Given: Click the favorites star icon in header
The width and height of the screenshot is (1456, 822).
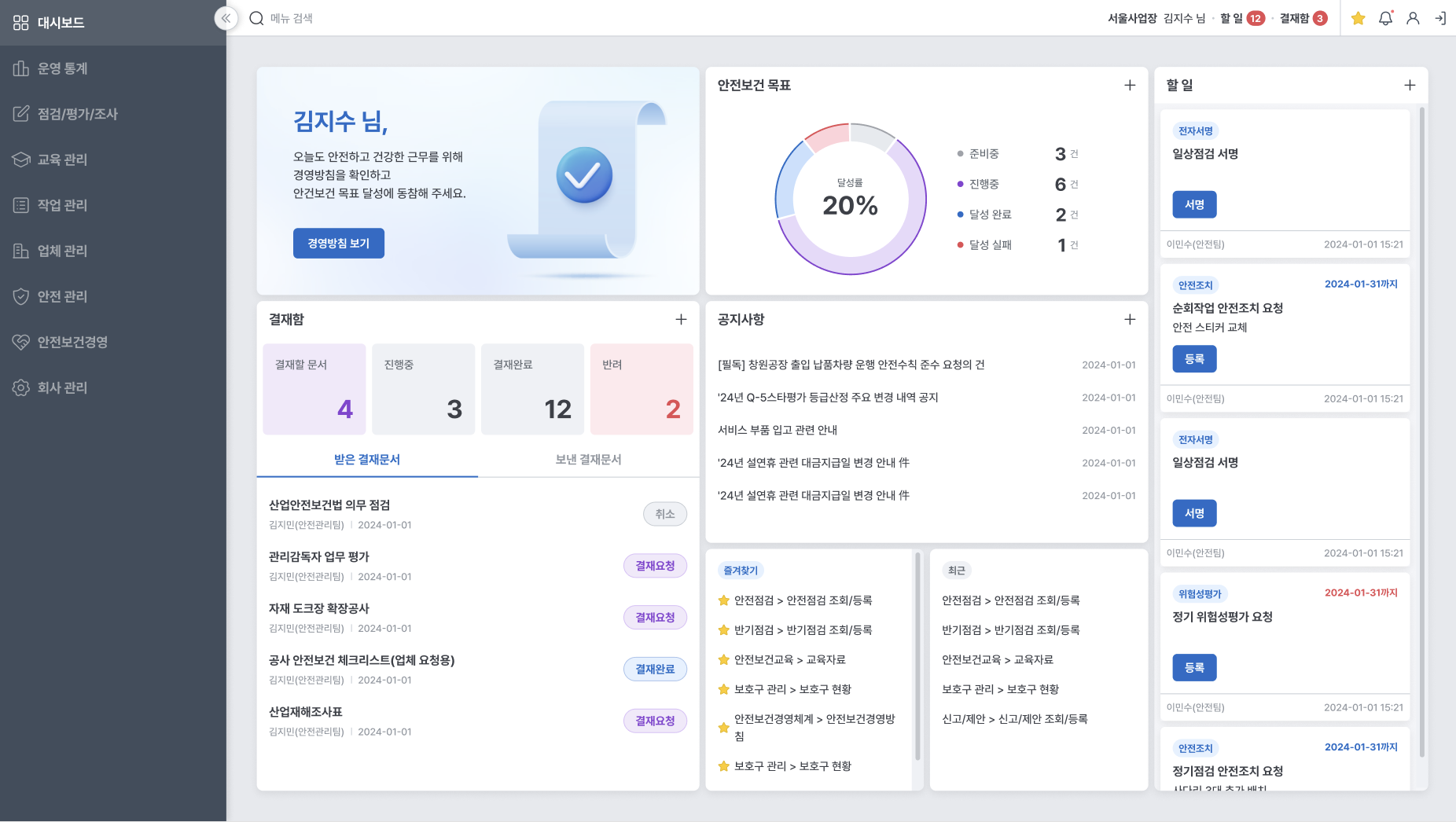Looking at the screenshot, I should click(x=1358, y=18).
